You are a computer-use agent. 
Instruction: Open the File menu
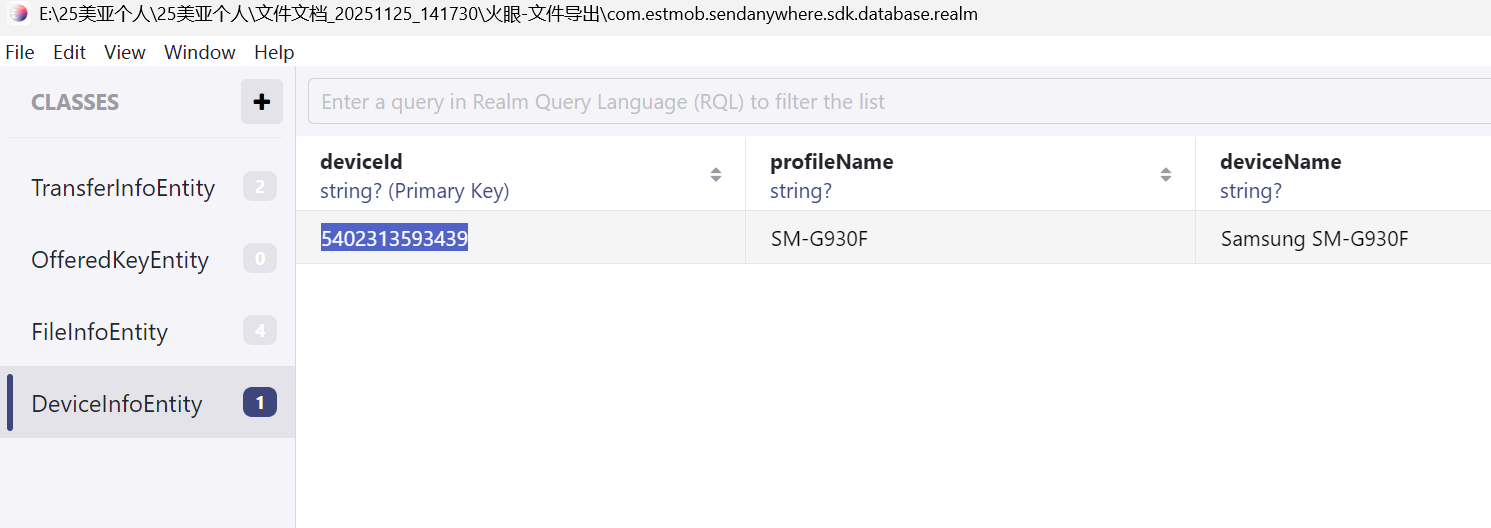(x=20, y=52)
